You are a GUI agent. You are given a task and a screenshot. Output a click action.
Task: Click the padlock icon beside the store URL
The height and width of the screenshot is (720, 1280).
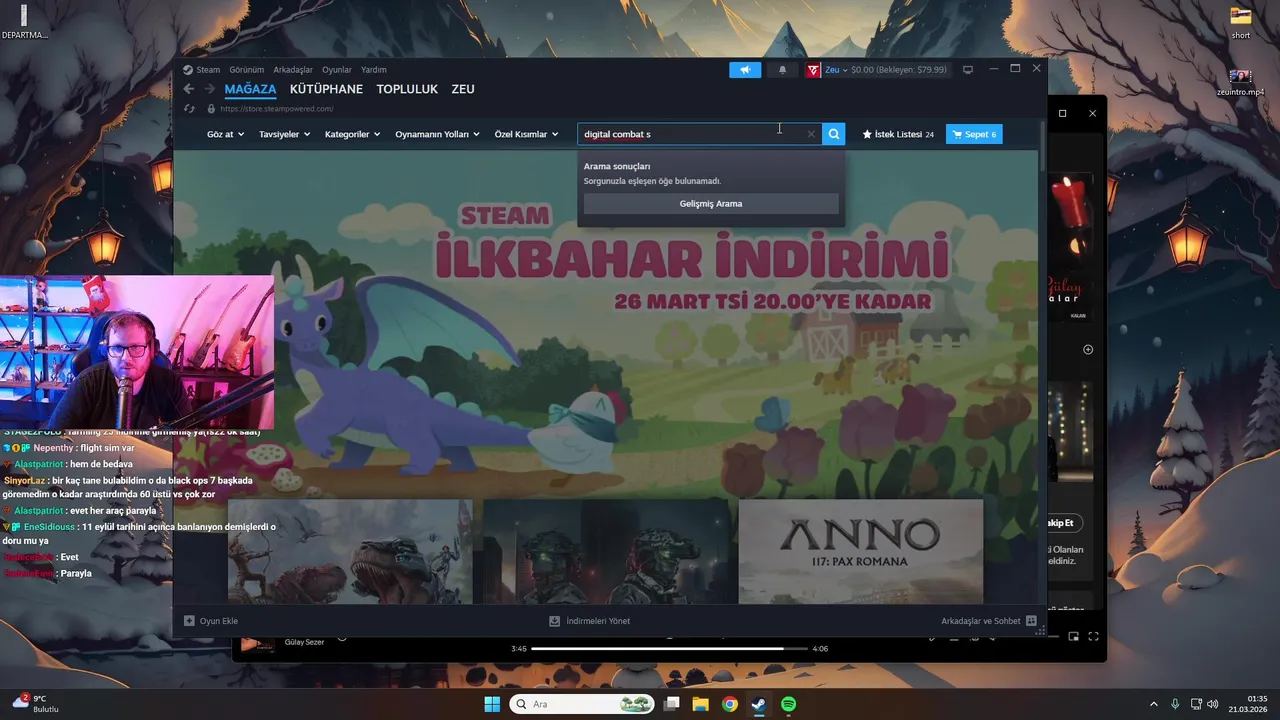click(211, 108)
